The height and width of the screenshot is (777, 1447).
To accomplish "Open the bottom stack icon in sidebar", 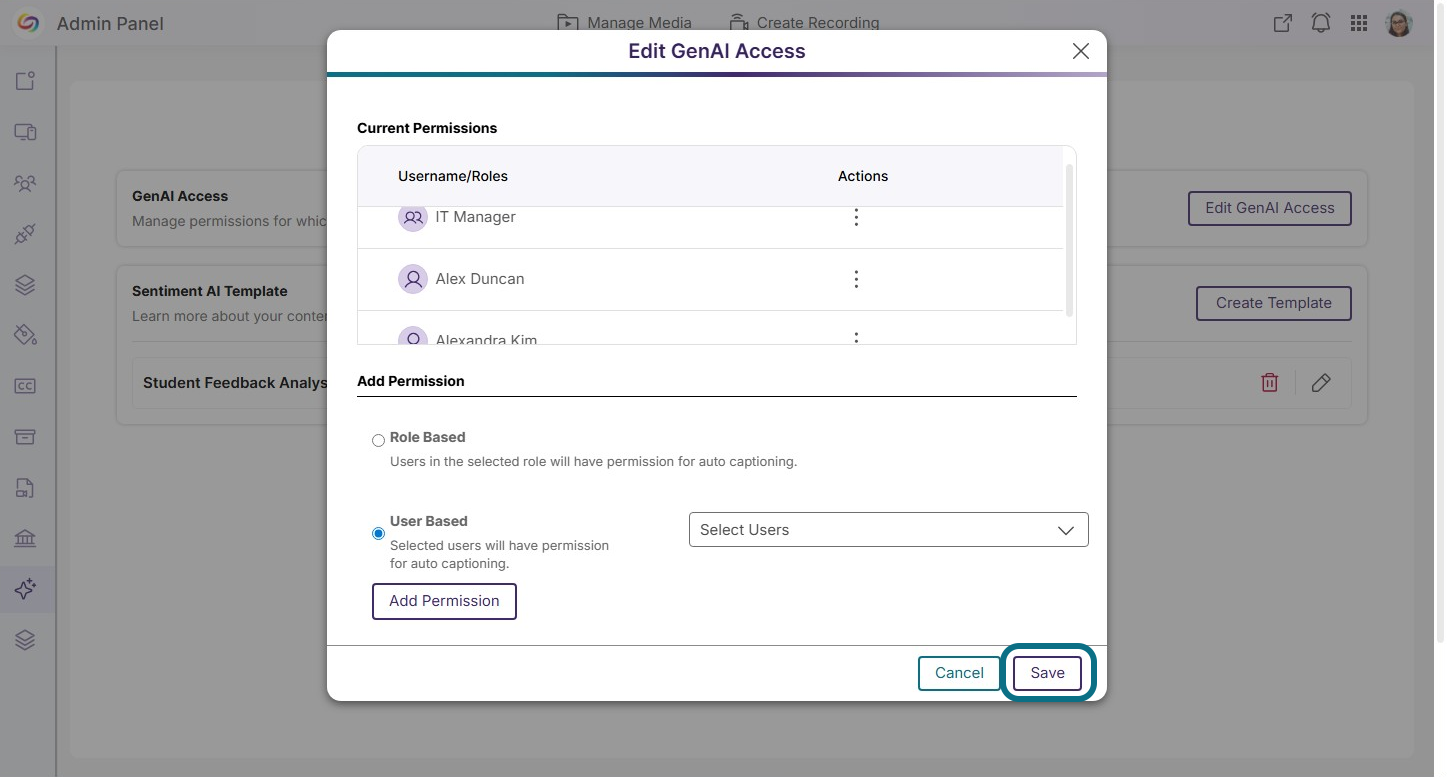I will [x=25, y=640].
